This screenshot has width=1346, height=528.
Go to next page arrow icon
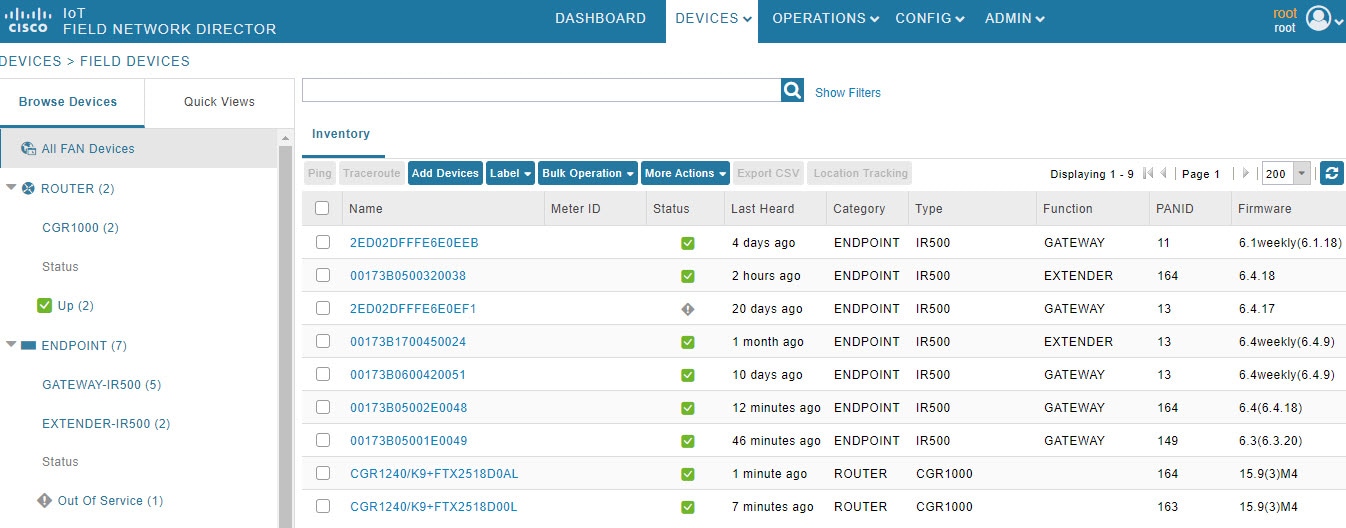pyautogui.click(x=1246, y=173)
